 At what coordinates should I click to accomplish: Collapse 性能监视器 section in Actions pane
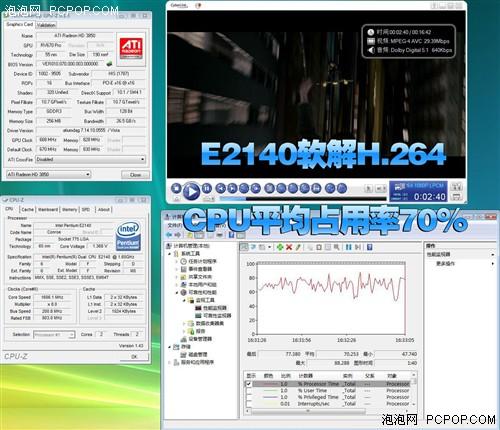point(493,254)
